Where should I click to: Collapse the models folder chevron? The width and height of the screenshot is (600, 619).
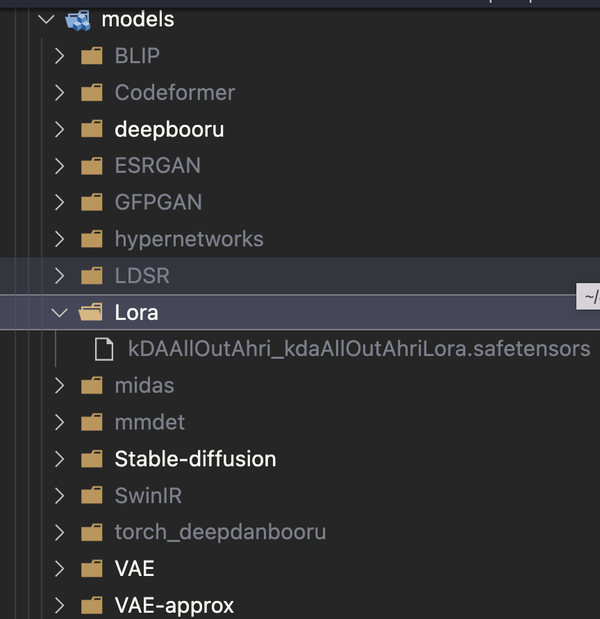(x=45, y=19)
